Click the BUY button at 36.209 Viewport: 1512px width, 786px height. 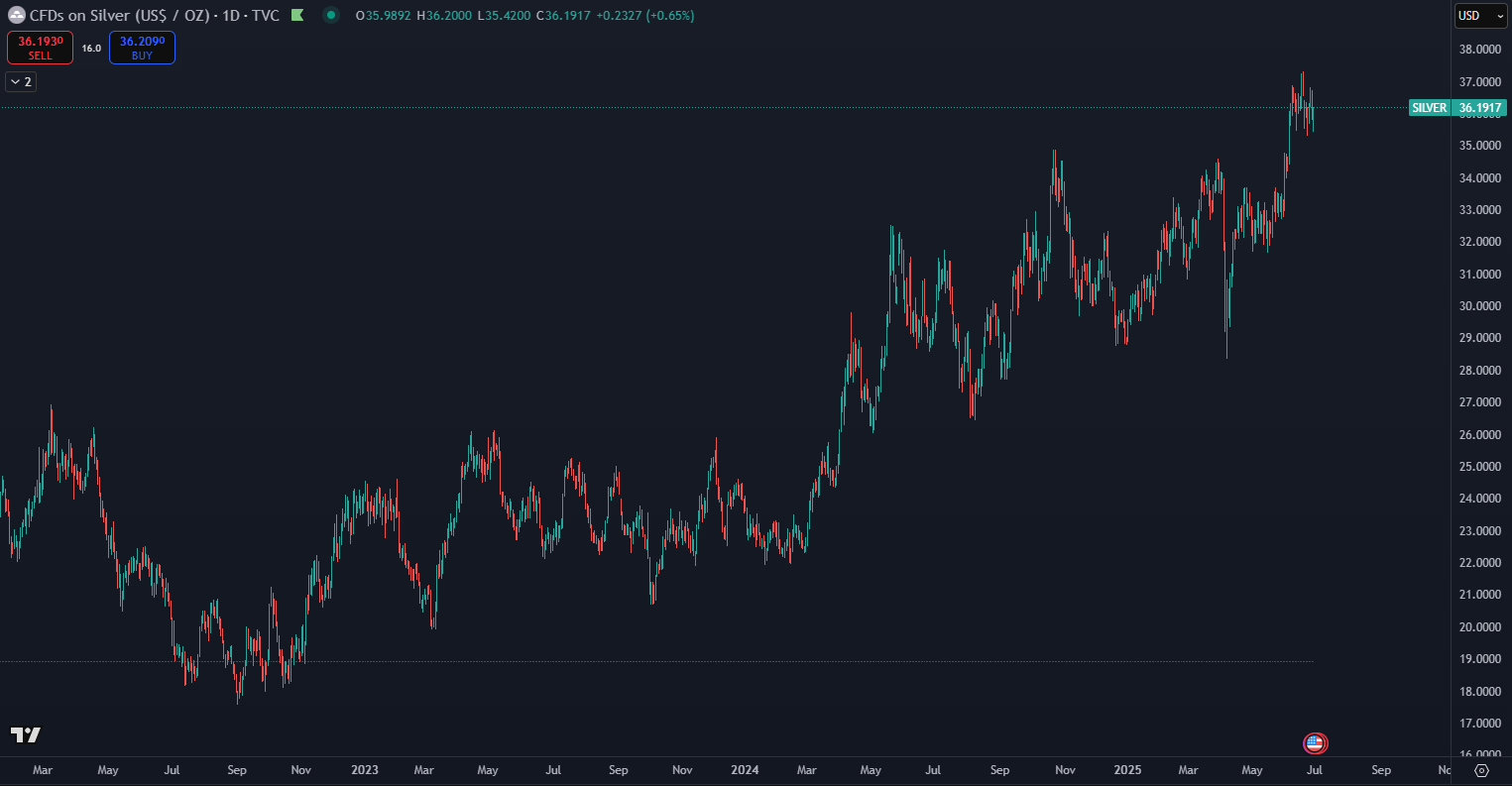click(x=142, y=48)
